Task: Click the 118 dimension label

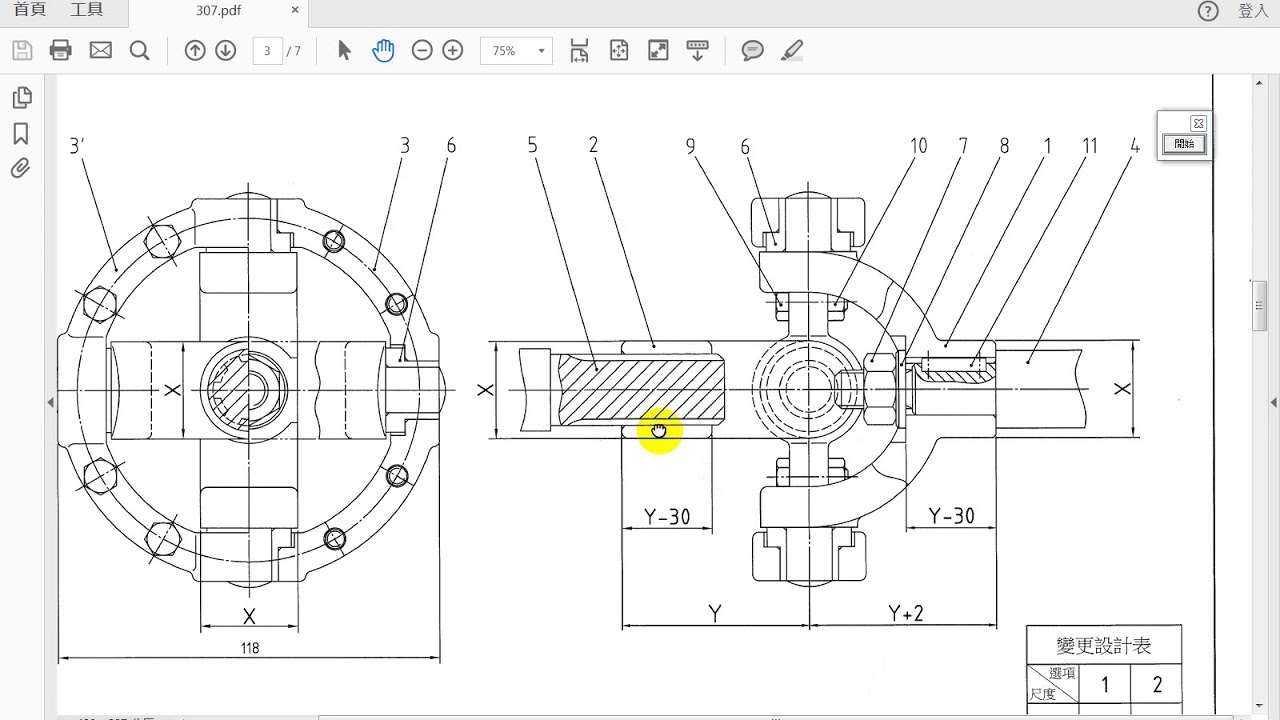Action: click(249, 648)
